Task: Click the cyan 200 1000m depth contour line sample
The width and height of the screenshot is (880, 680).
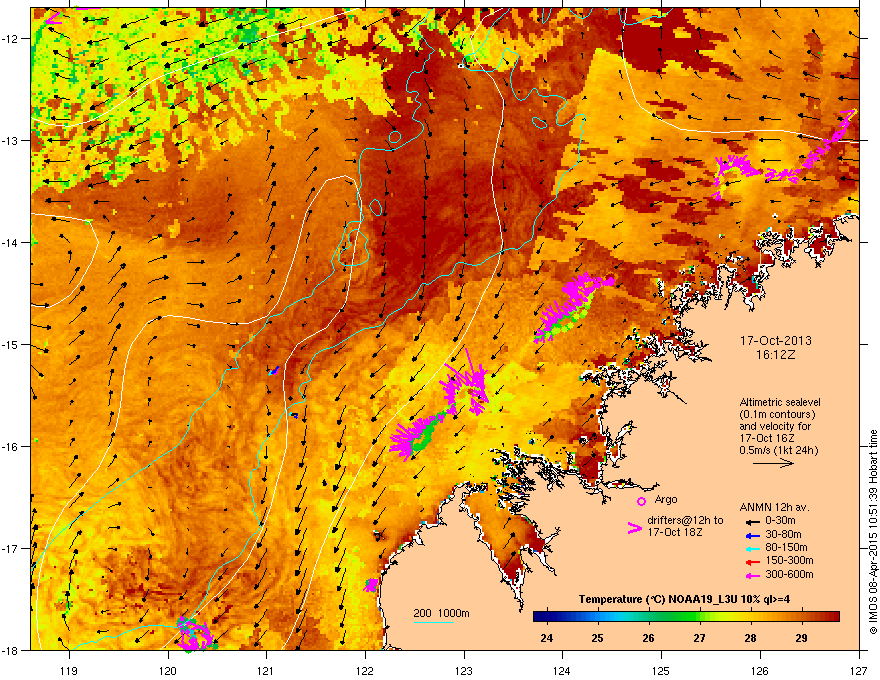Action: (x=433, y=622)
